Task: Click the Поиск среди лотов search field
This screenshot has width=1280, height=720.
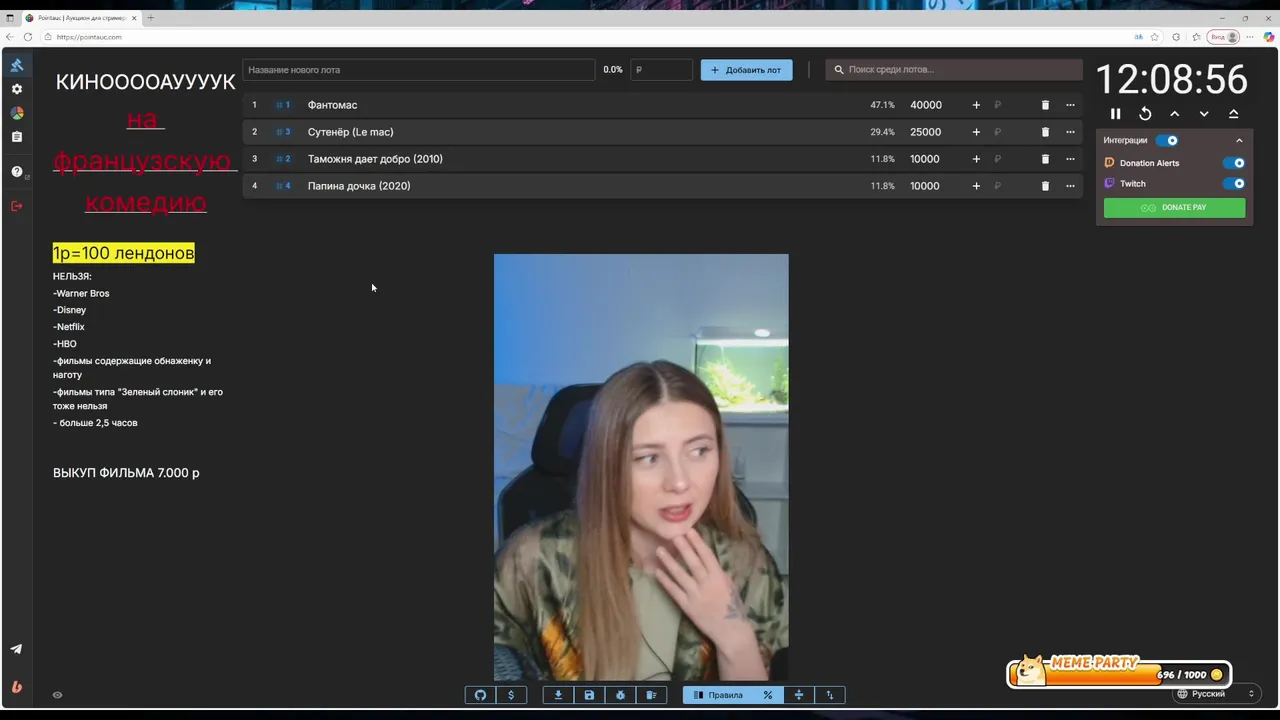Action: [x=954, y=70]
